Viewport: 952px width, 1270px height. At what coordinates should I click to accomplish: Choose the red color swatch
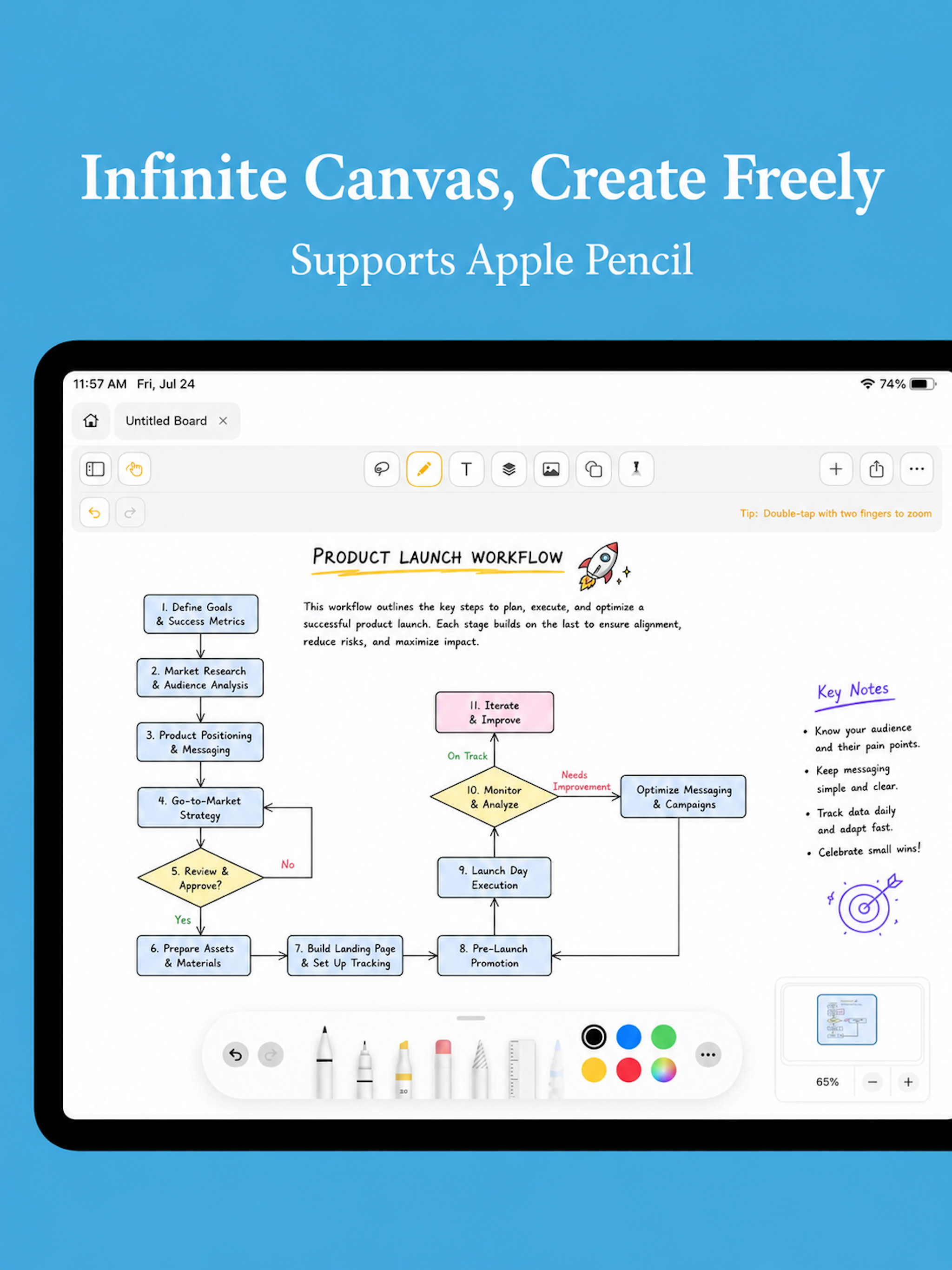pos(629,1070)
